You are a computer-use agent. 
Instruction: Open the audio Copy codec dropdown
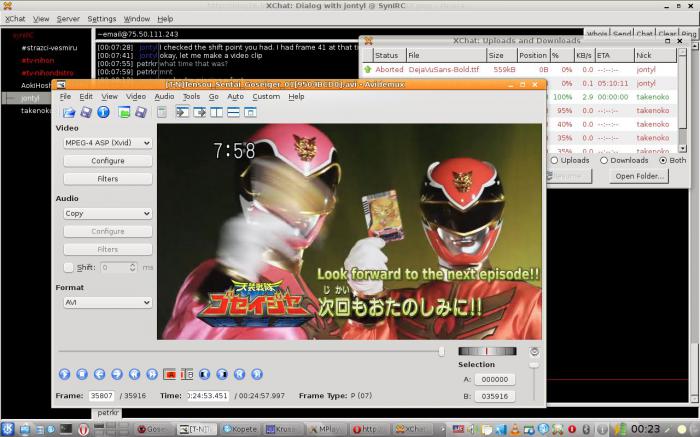click(108, 213)
